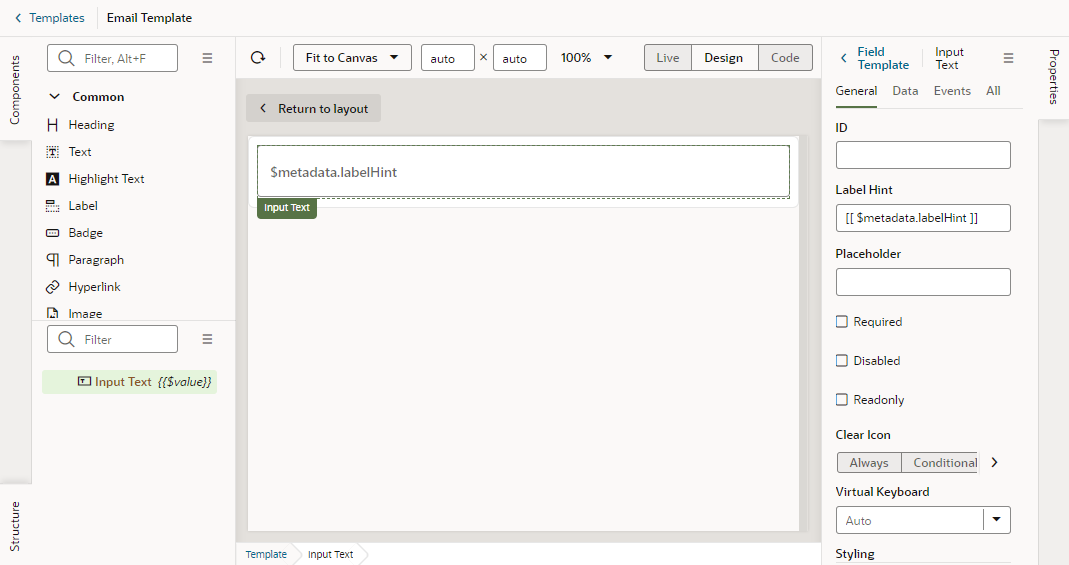The height and width of the screenshot is (565, 1069).
Task: Click the ID input field
Action: coord(923,155)
